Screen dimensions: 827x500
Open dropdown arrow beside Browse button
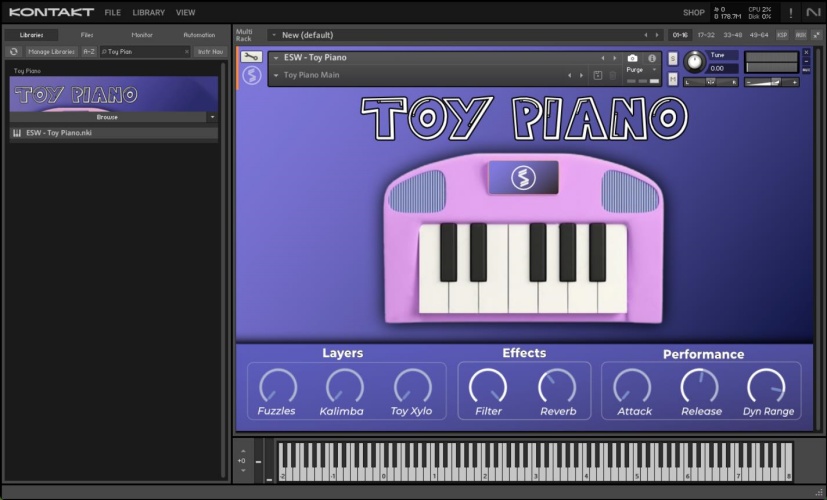click(212, 117)
